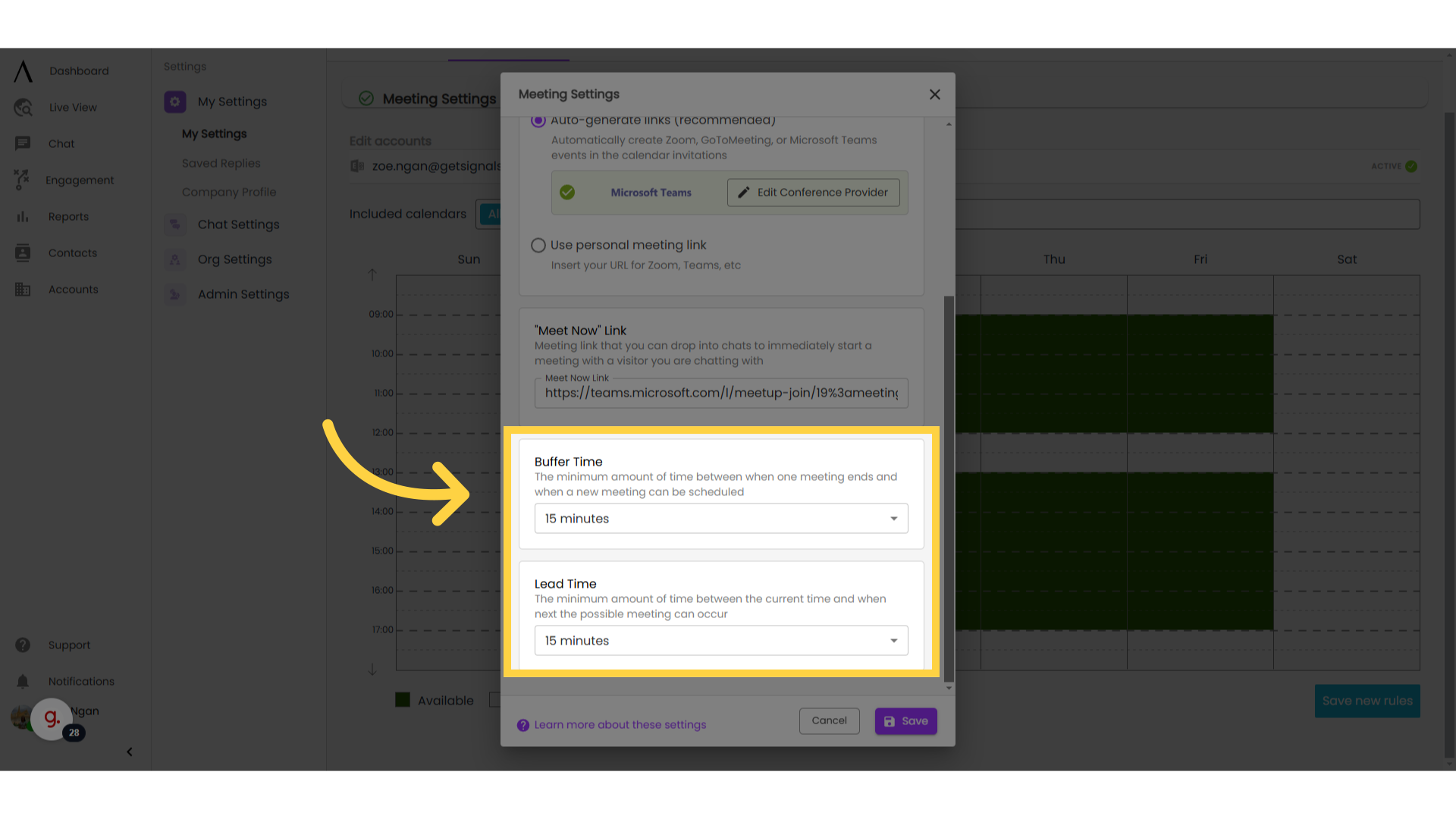Screen dimensions: 1456x819
Task: Click the Notifications bell icon
Action: point(22,681)
